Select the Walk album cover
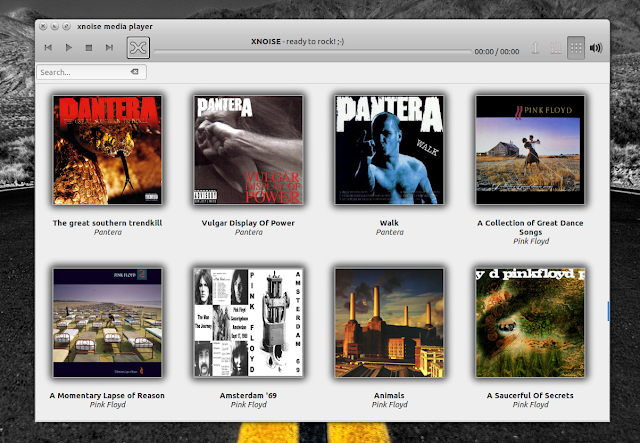Screen dimensions: 640x443 pos(389,150)
